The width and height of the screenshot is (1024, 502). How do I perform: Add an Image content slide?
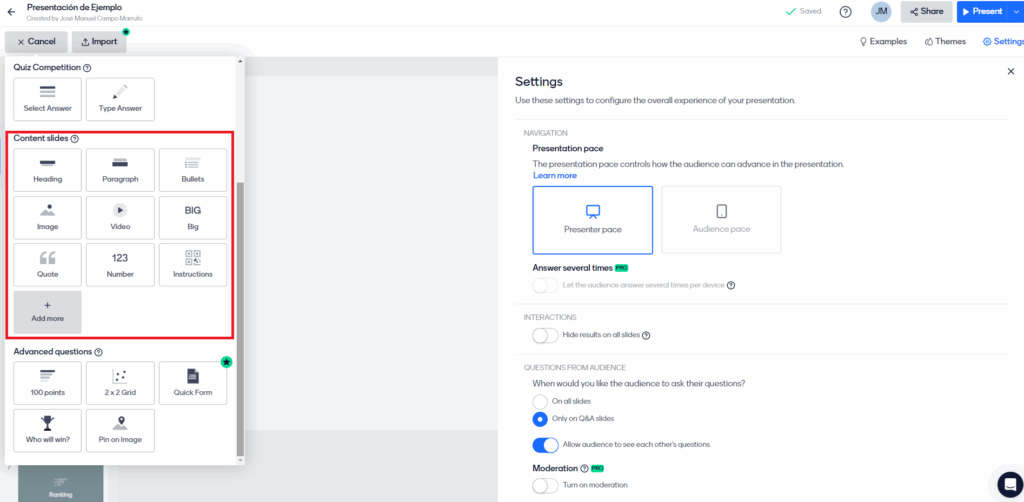pos(48,217)
